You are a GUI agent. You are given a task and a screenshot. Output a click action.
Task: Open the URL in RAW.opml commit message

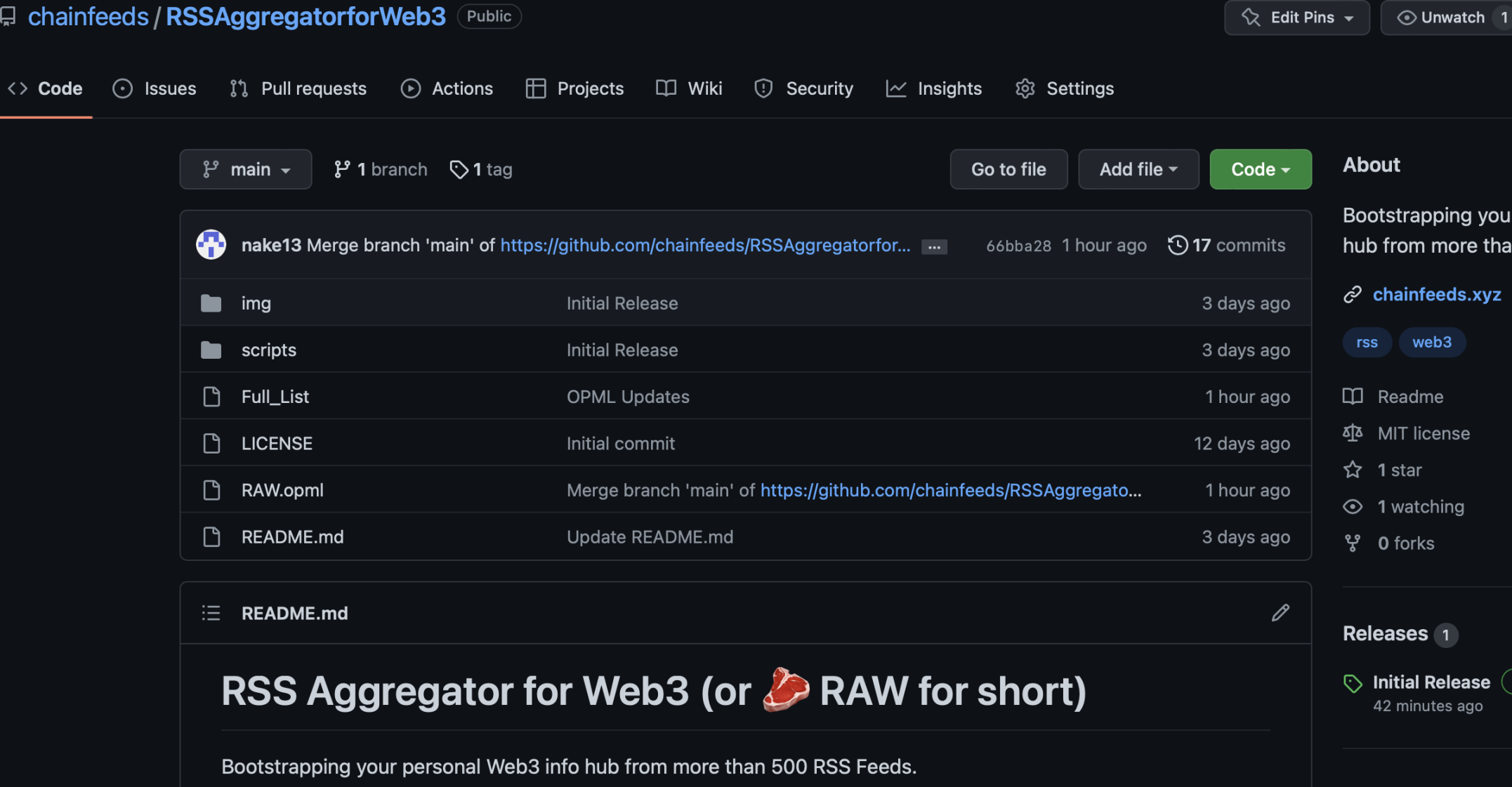pyautogui.click(x=951, y=490)
